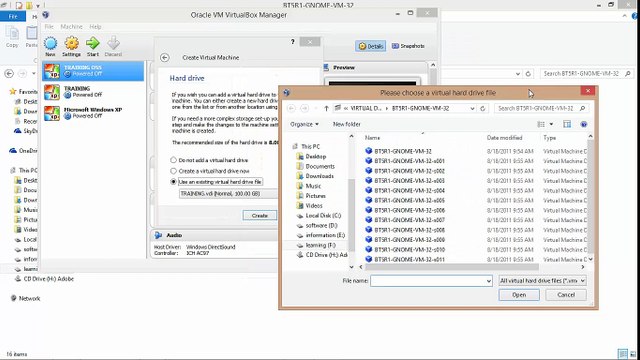Image resolution: width=640 pixels, height=360 pixels.
Task: Click the File name input box
Action: 428,281
